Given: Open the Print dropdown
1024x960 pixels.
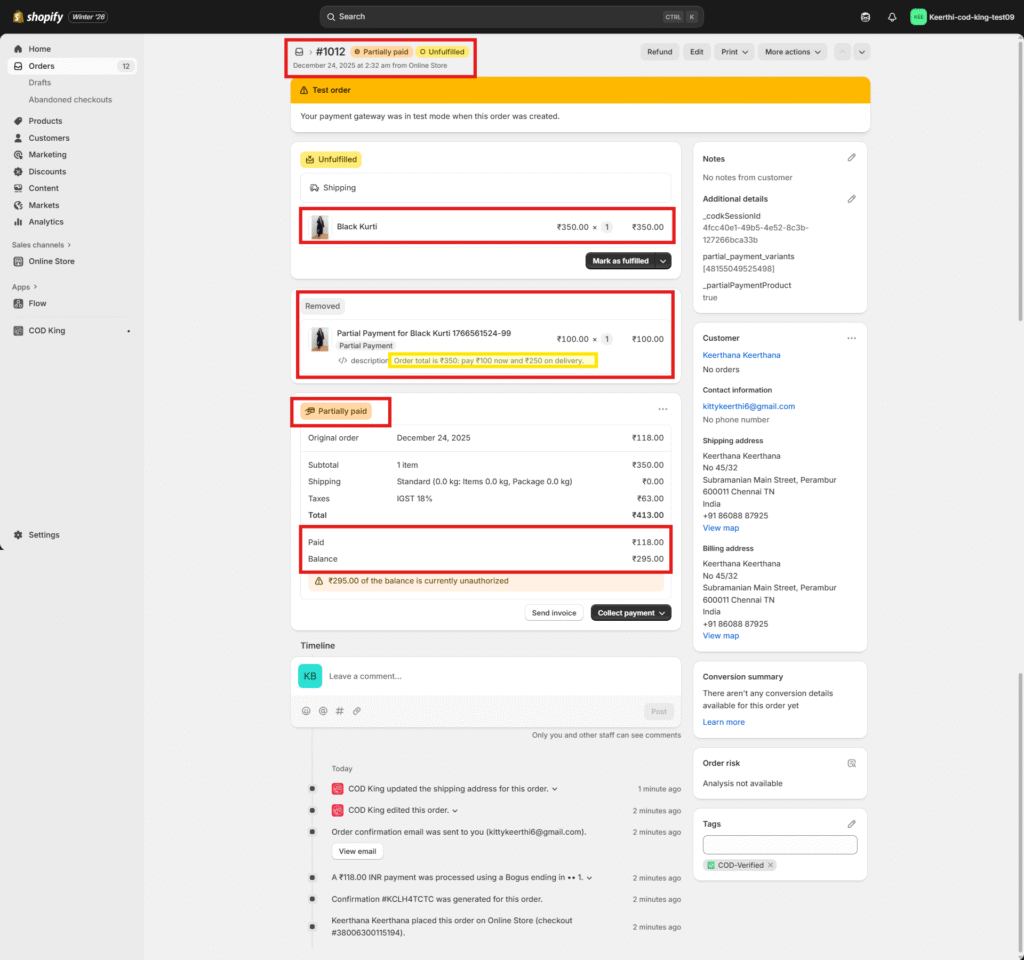Looking at the screenshot, I should (x=733, y=52).
